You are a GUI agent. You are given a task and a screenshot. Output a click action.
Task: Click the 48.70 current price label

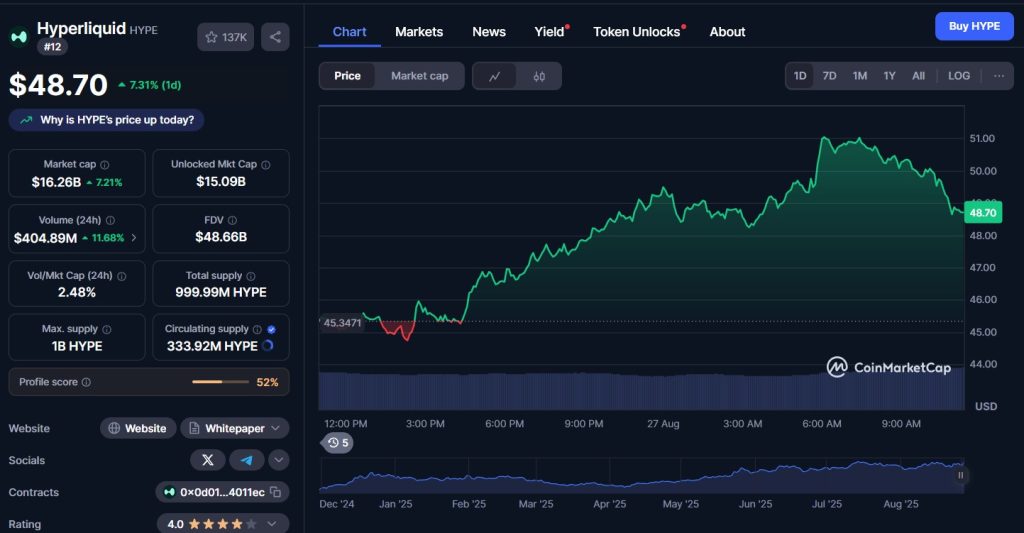(x=983, y=213)
